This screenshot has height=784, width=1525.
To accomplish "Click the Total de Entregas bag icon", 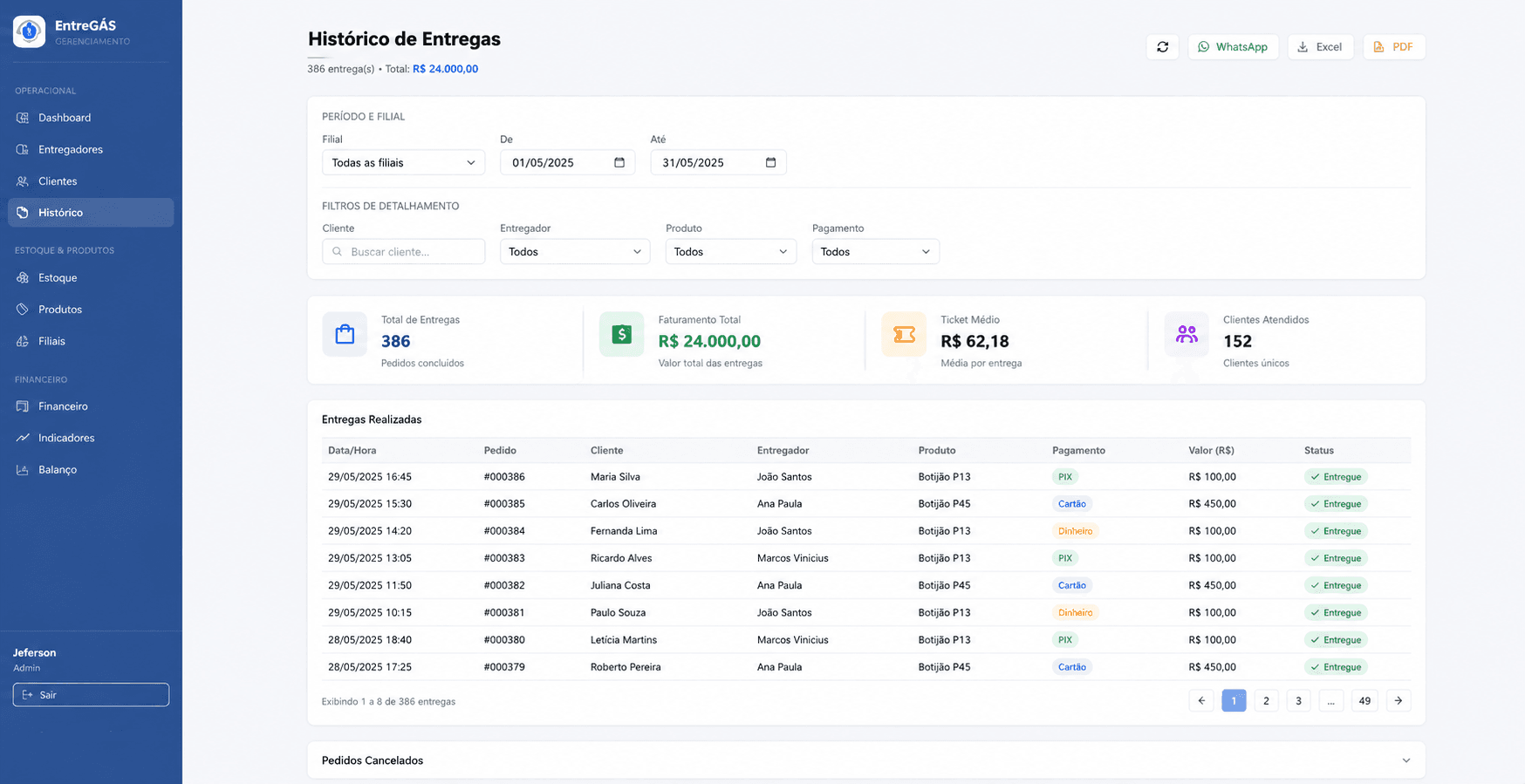I will point(345,334).
